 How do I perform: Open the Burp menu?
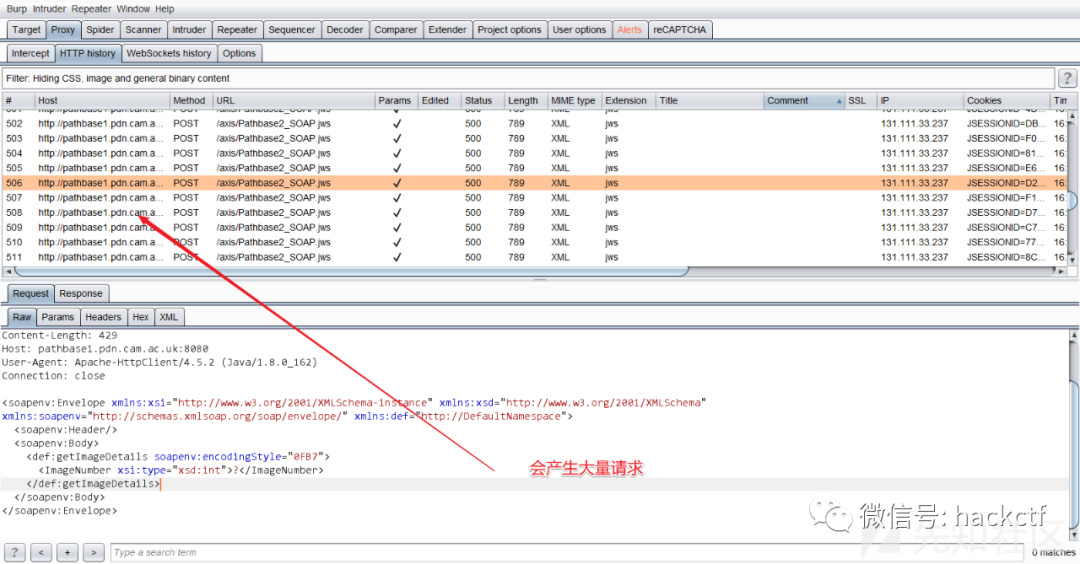click(x=17, y=9)
